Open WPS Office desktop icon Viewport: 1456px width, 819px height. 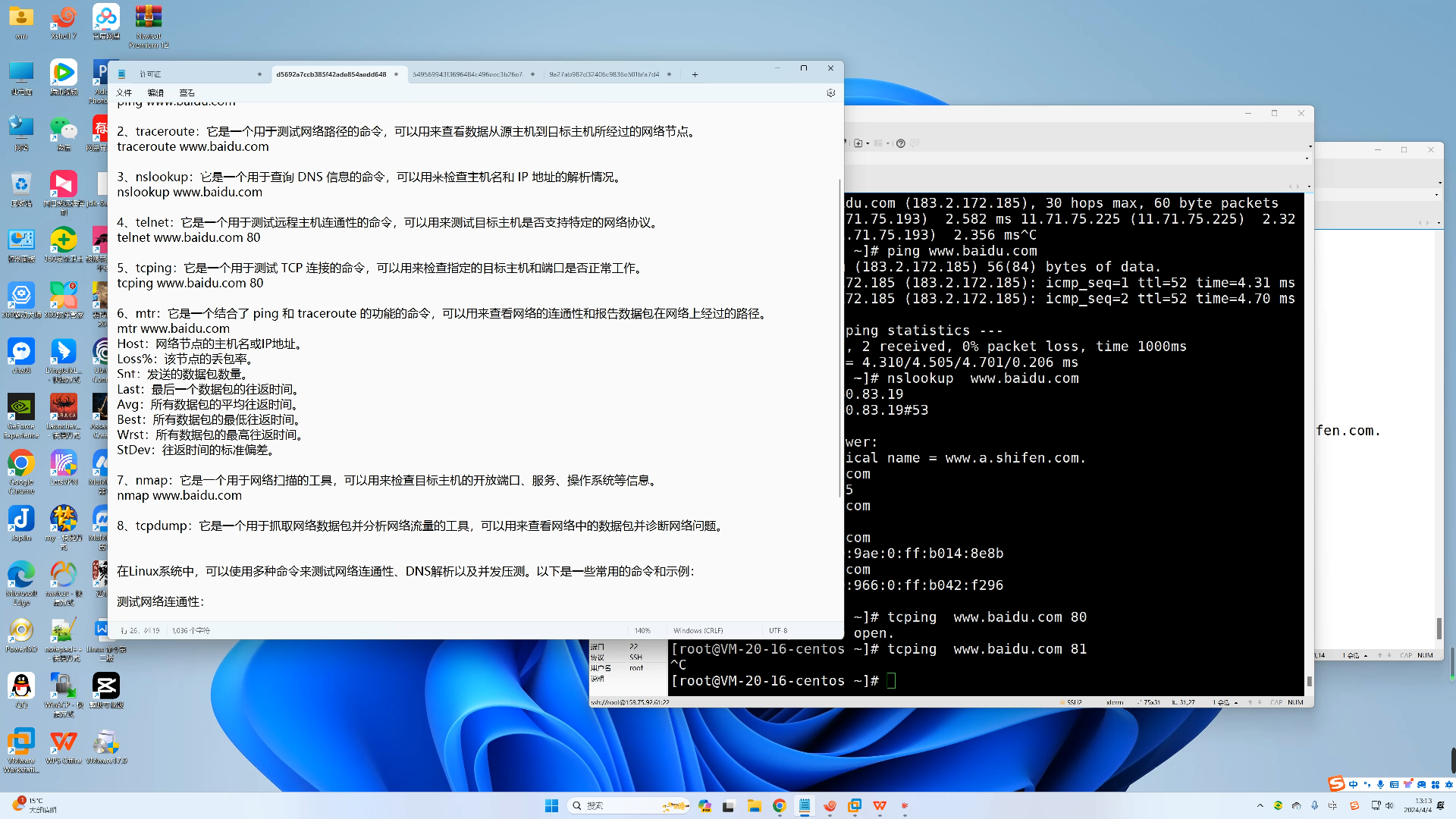click(64, 745)
